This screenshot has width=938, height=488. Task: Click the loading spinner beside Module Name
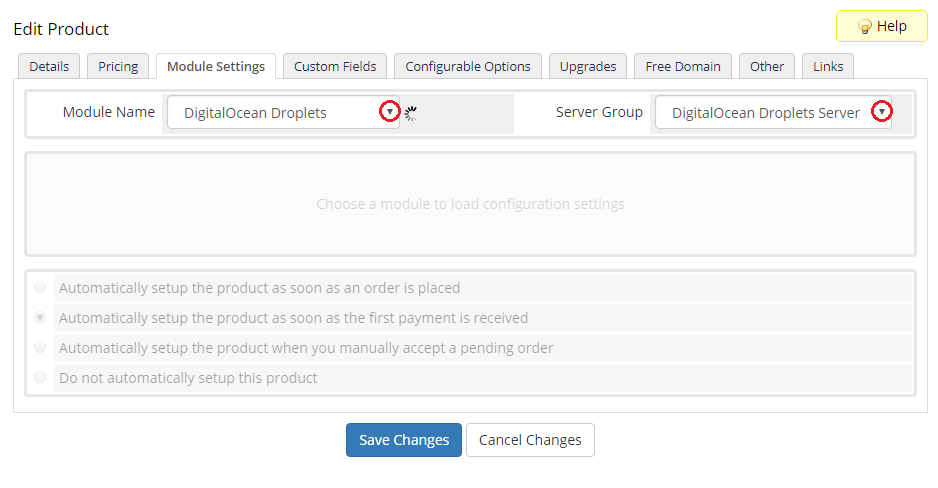point(411,113)
